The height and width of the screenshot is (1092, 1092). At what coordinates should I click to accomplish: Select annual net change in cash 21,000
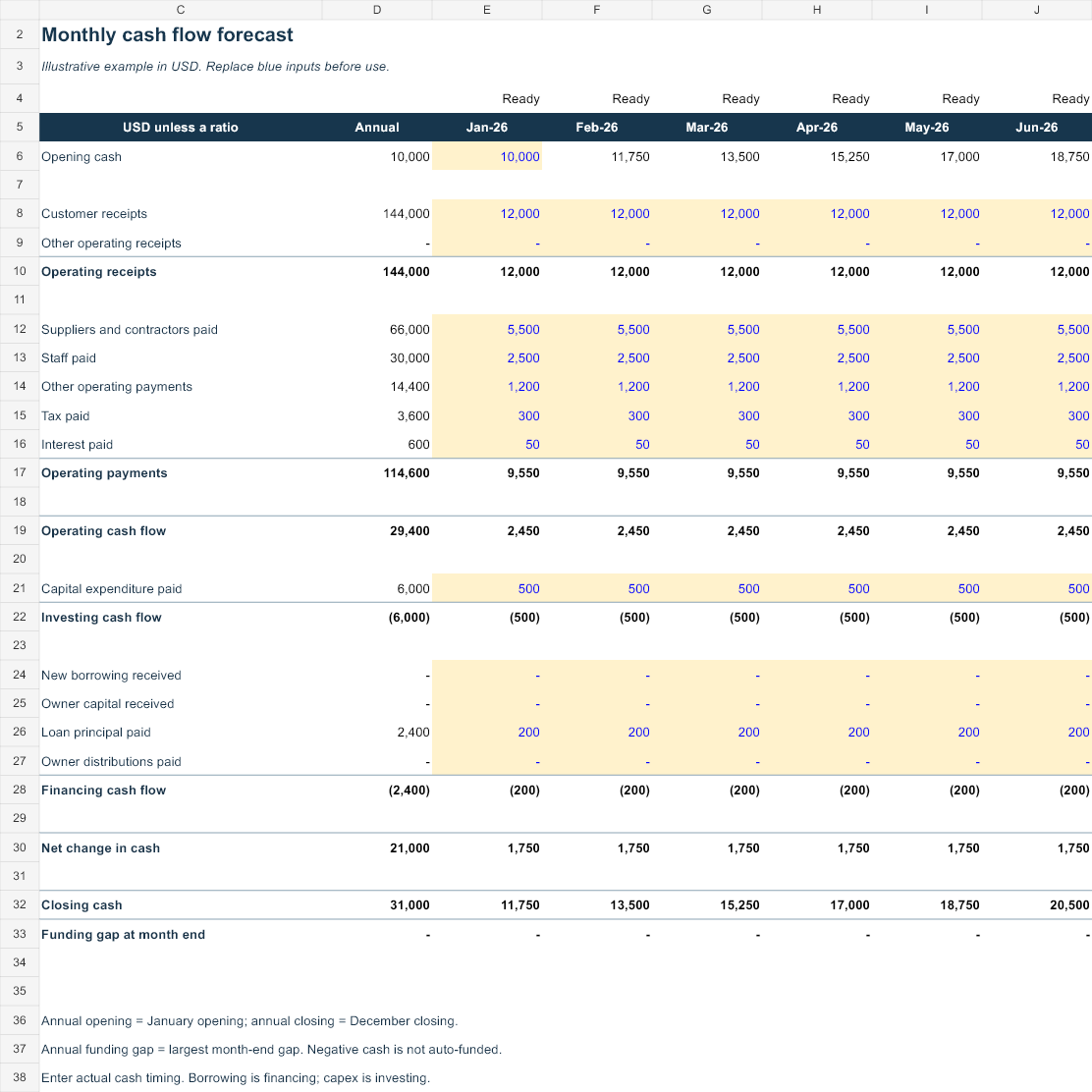[x=377, y=847]
